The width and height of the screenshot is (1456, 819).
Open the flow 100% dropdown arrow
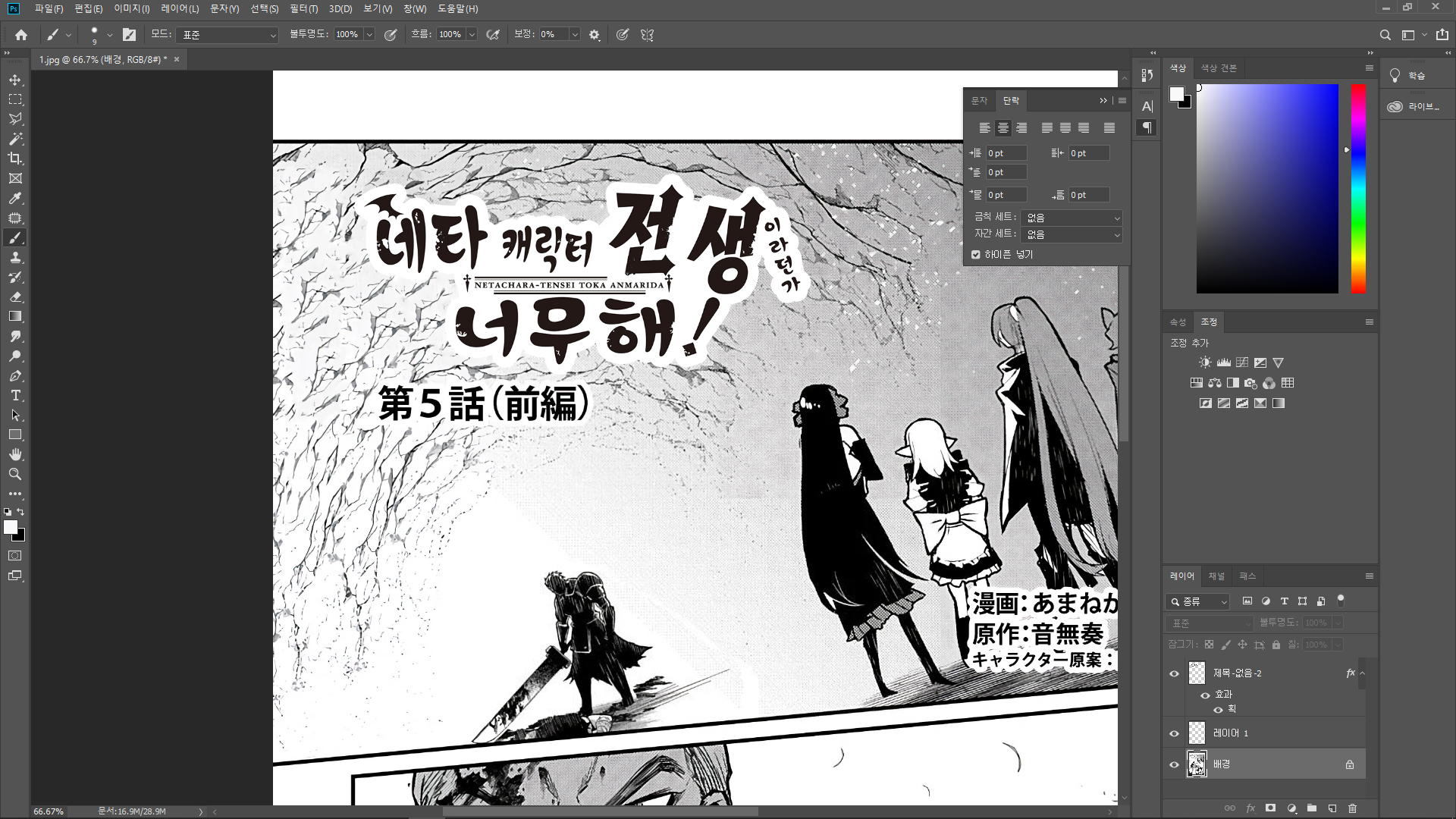(x=472, y=35)
